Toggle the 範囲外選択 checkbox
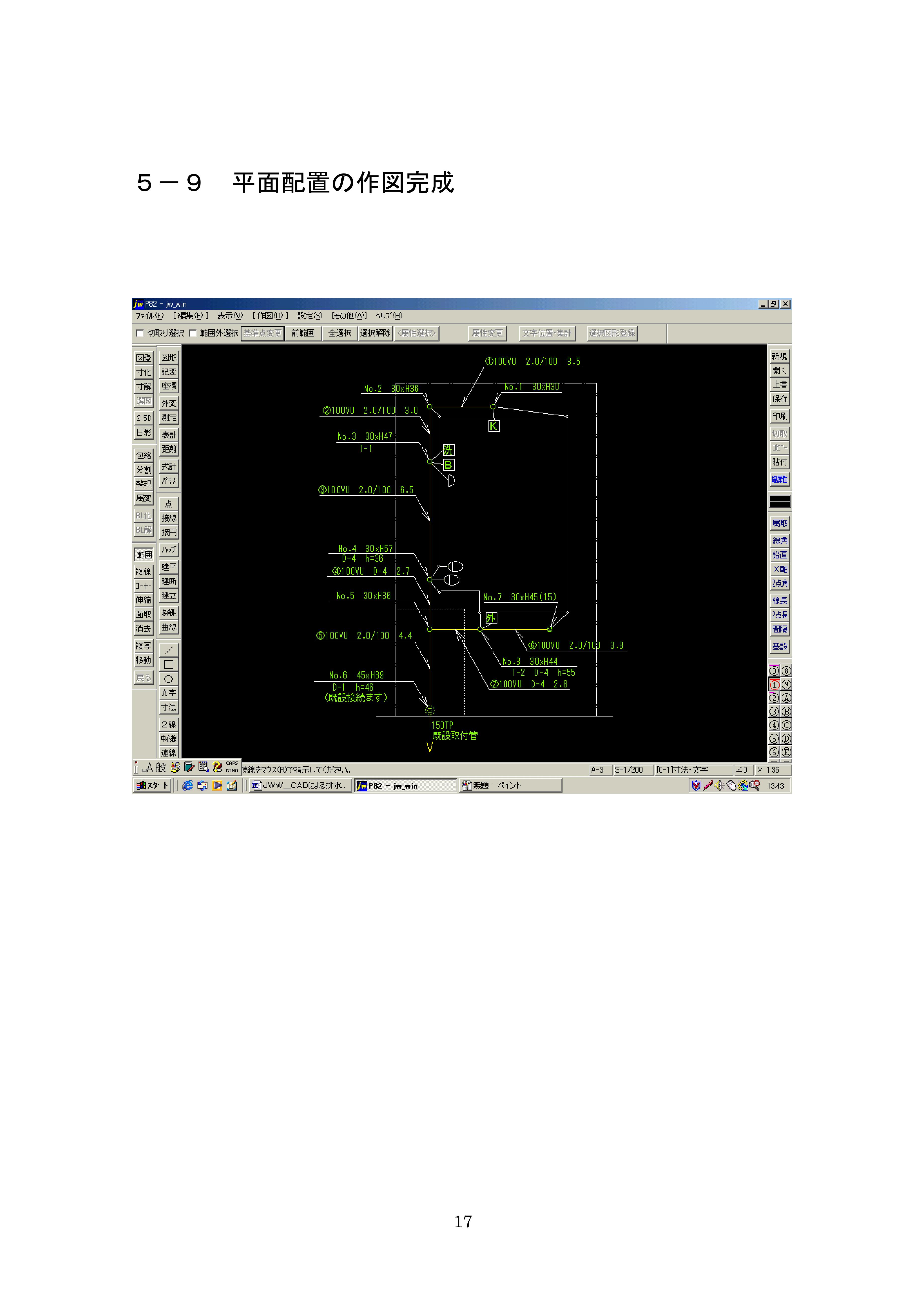Screen dimensions: 924x1308 click(193, 333)
